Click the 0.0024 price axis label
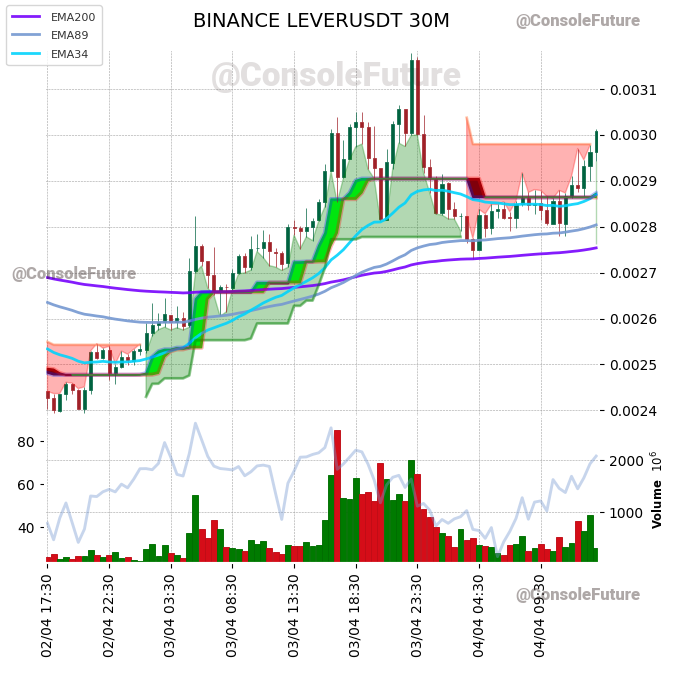Image resolution: width=690 pixels, height=690 pixels. [x=633, y=411]
